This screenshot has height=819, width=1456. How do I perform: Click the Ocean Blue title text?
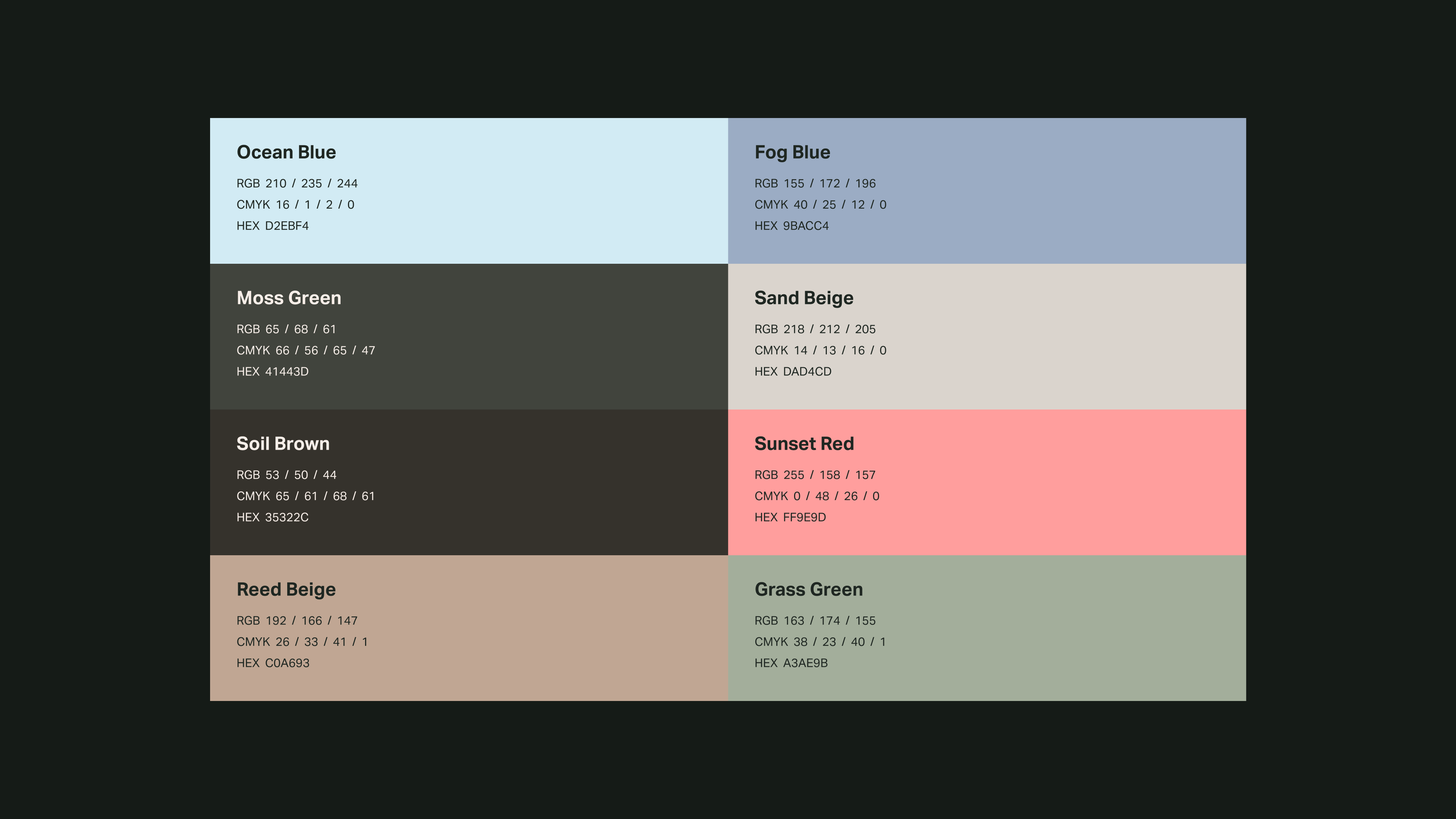(x=286, y=152)
